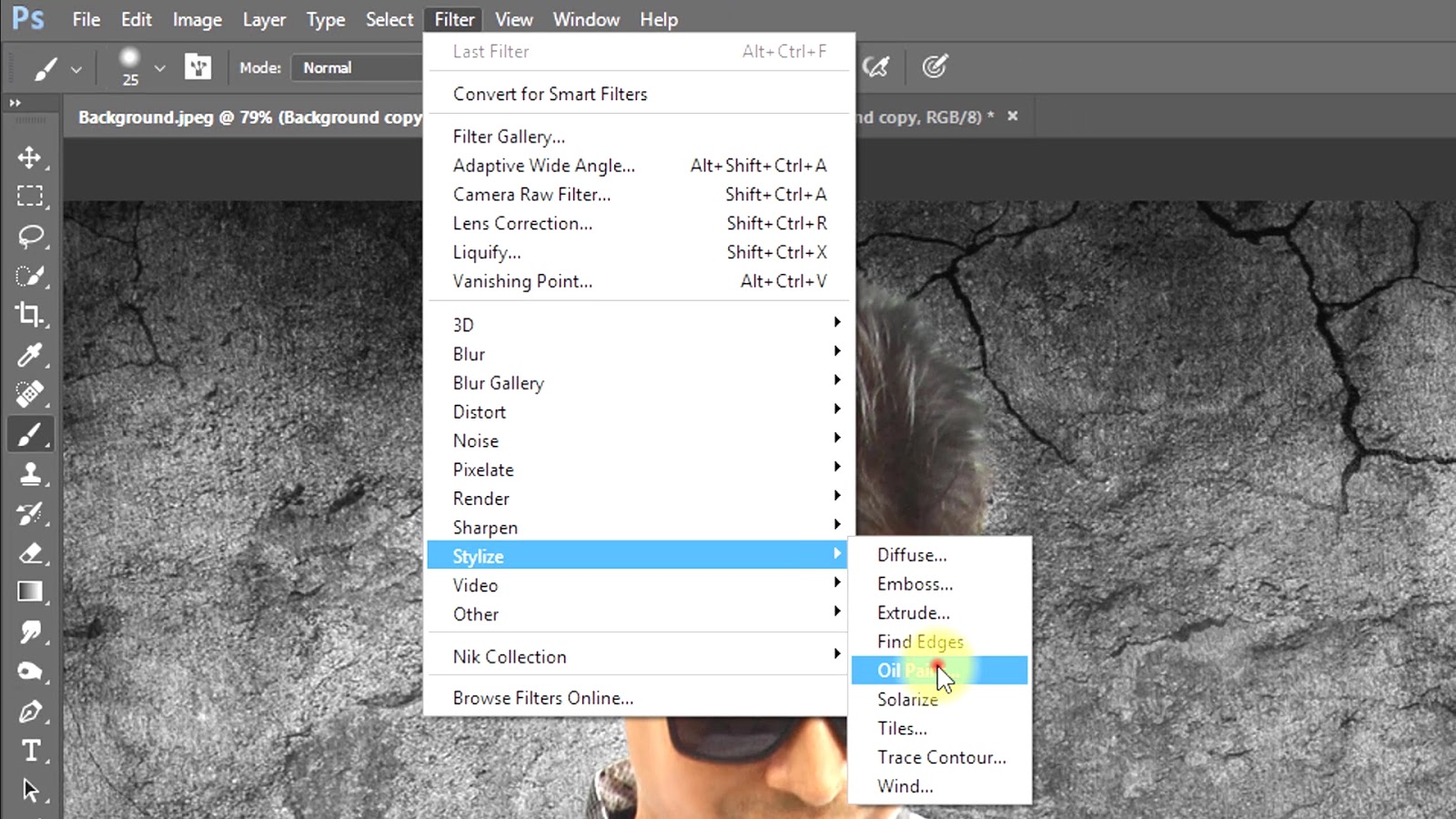
Task: Expand the Pixelate submenu
Action: [x=639, y=470]
